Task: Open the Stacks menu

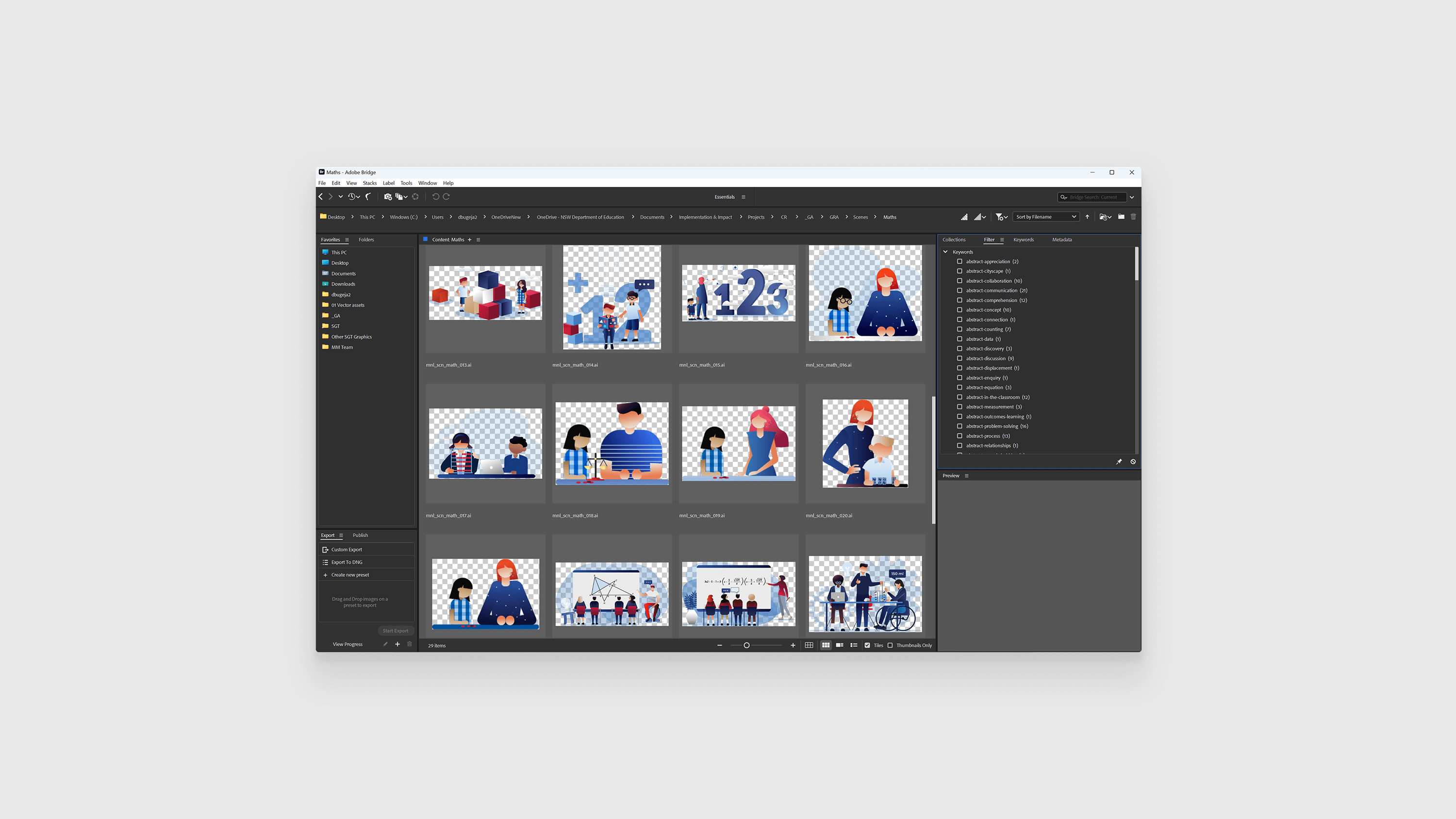Action: [x=370, y=183]
